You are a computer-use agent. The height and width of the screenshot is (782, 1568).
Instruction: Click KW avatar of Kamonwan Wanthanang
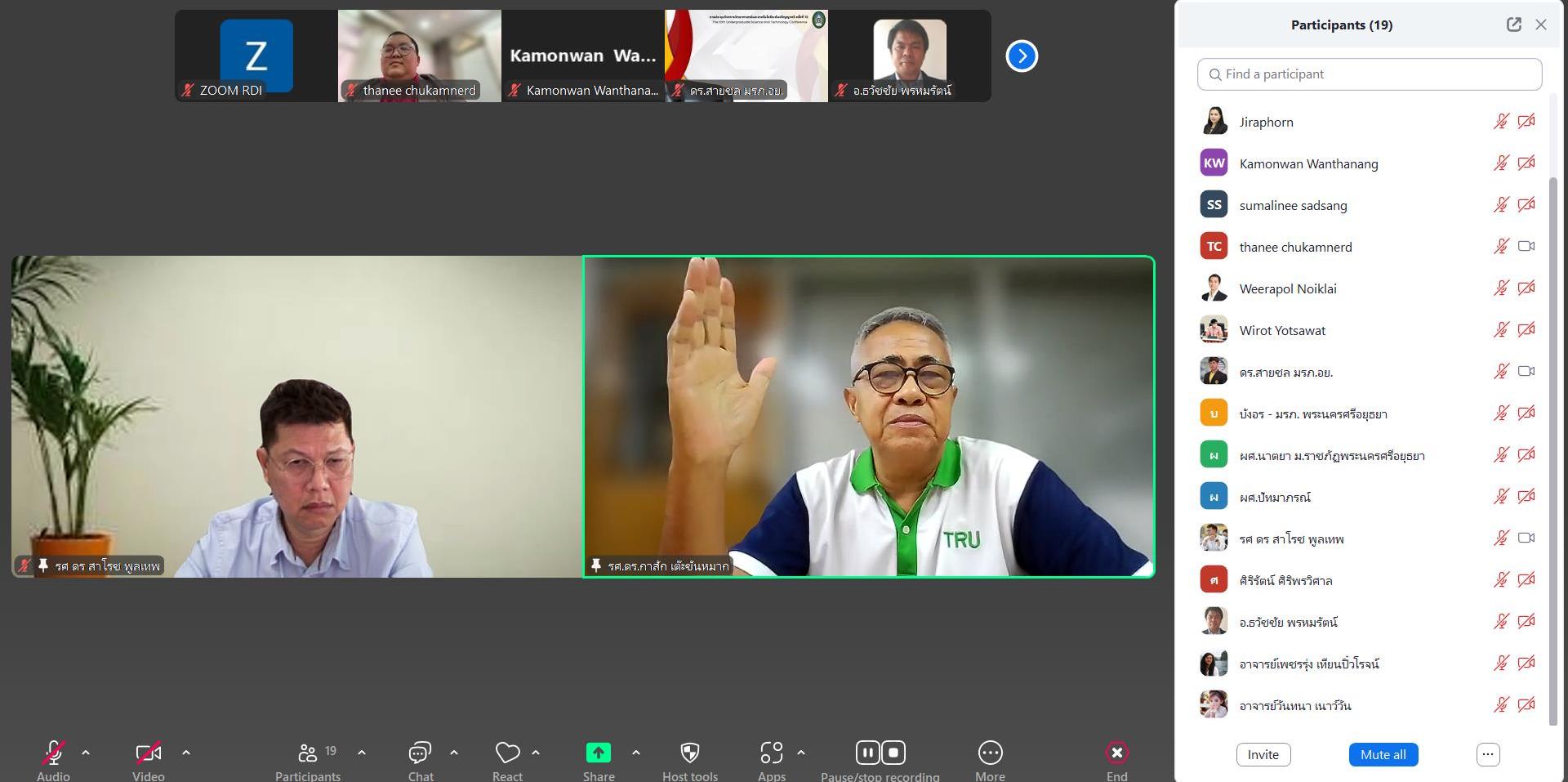pyautogui.click(x=1214, y=163)
